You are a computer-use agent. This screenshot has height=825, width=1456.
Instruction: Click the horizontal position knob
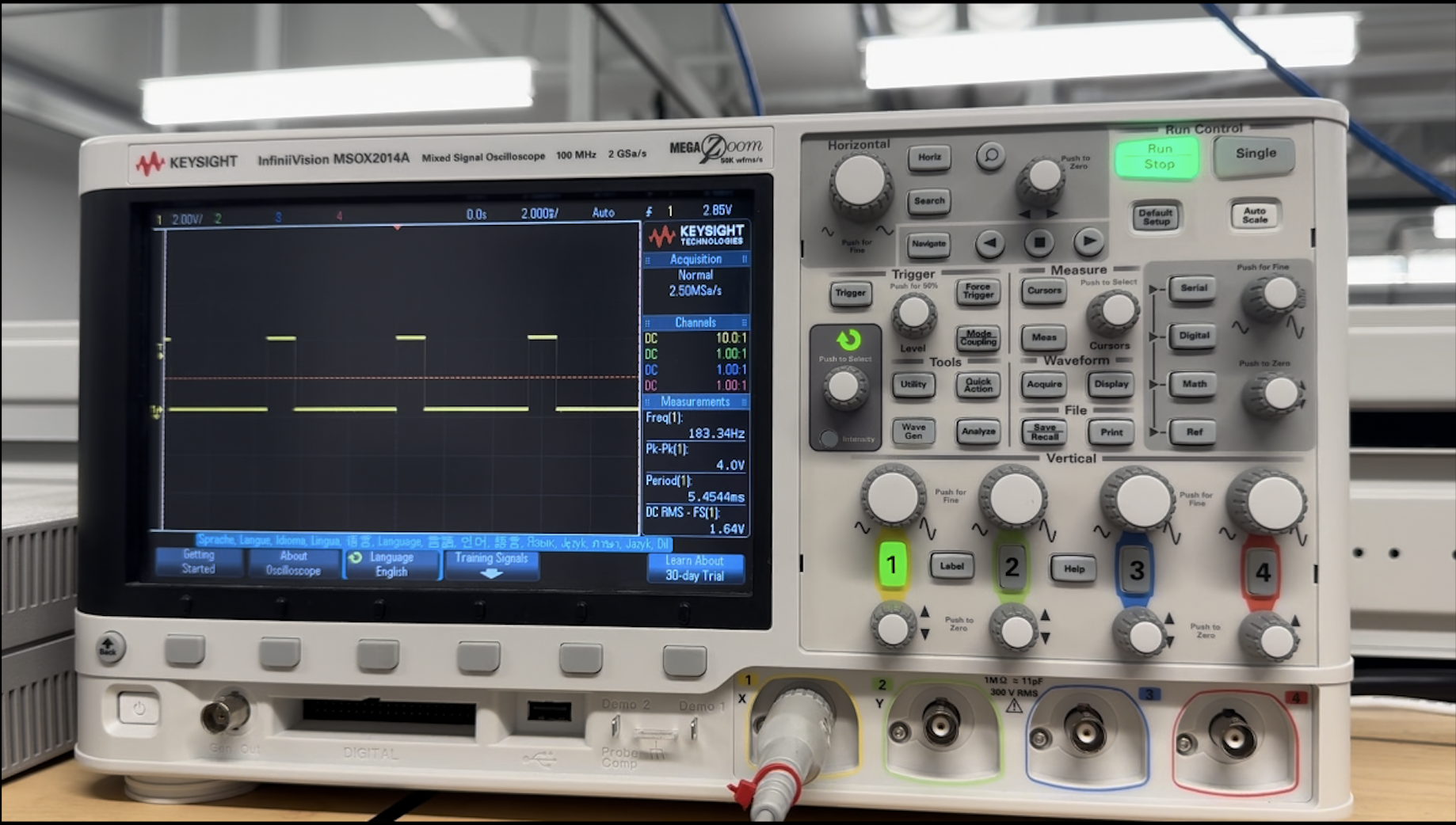point(1041,180)
